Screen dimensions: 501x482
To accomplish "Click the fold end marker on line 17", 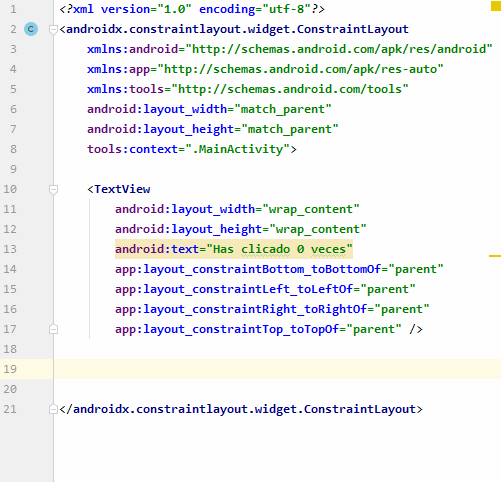I will [x=53, y=329].
